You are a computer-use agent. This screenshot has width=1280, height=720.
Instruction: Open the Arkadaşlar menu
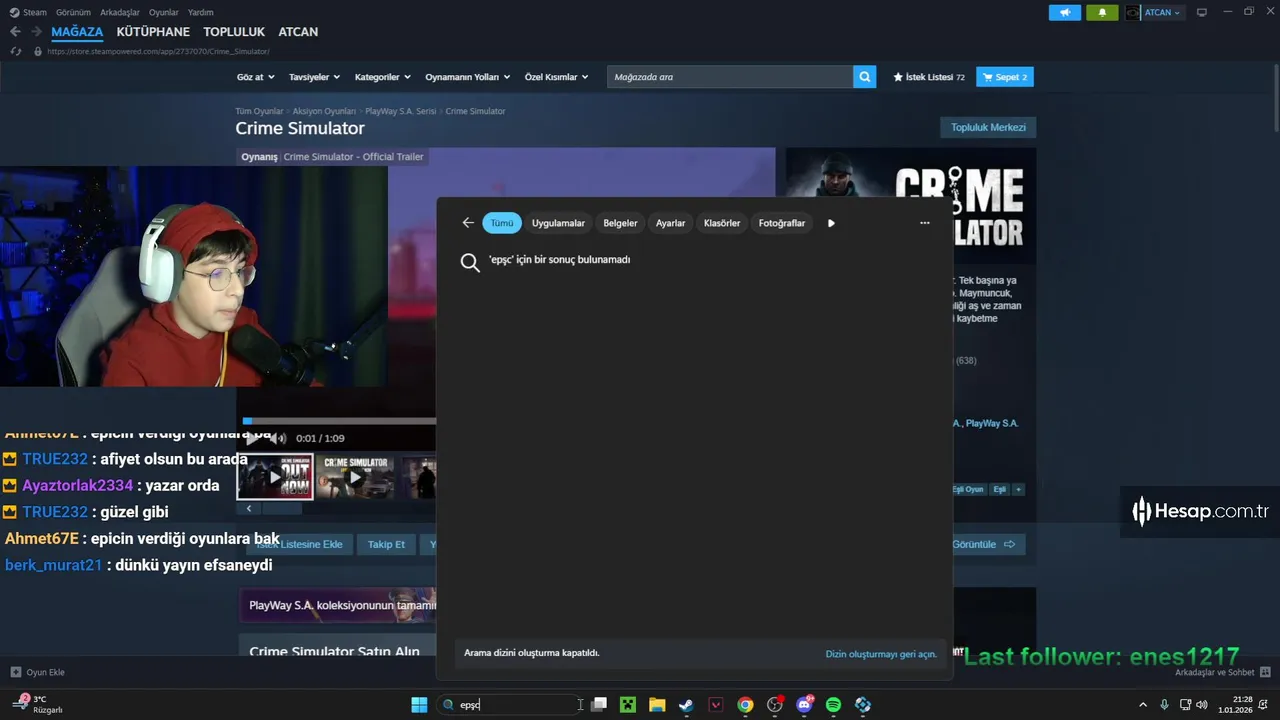[x=120, y=12]
